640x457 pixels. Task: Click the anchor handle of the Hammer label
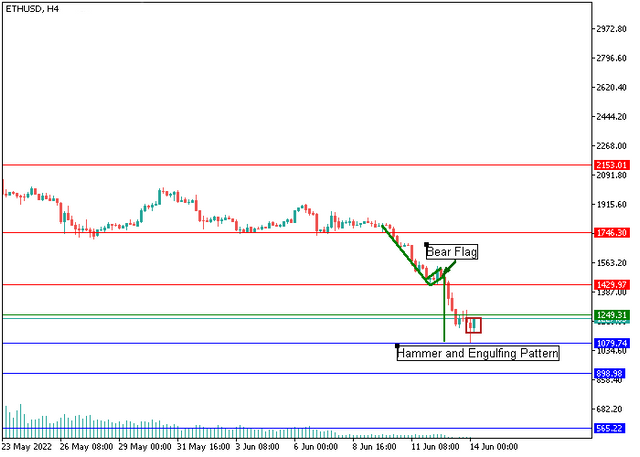[x=397, y=346]
